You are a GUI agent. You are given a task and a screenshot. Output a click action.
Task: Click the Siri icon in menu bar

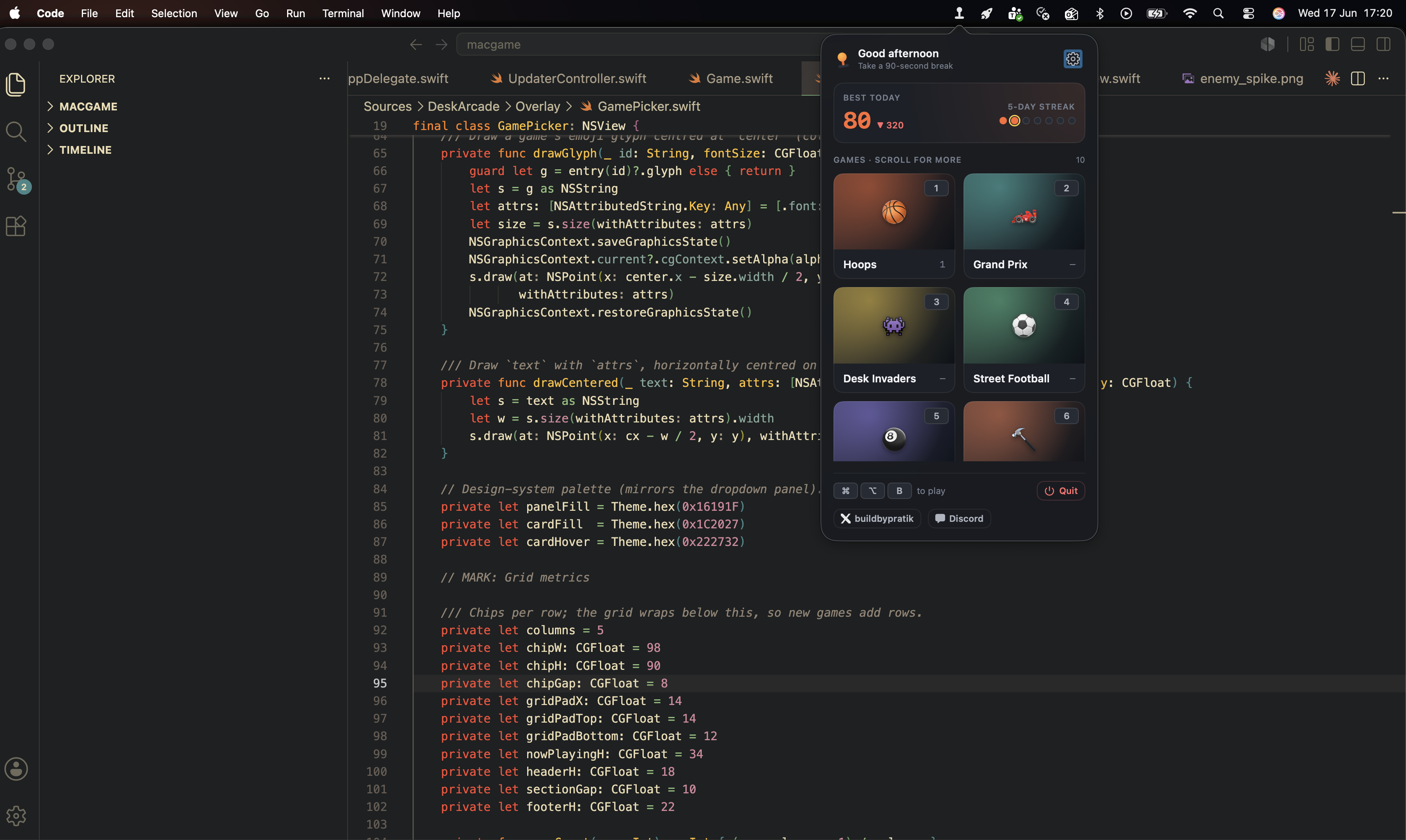[x=1278, y=13]
